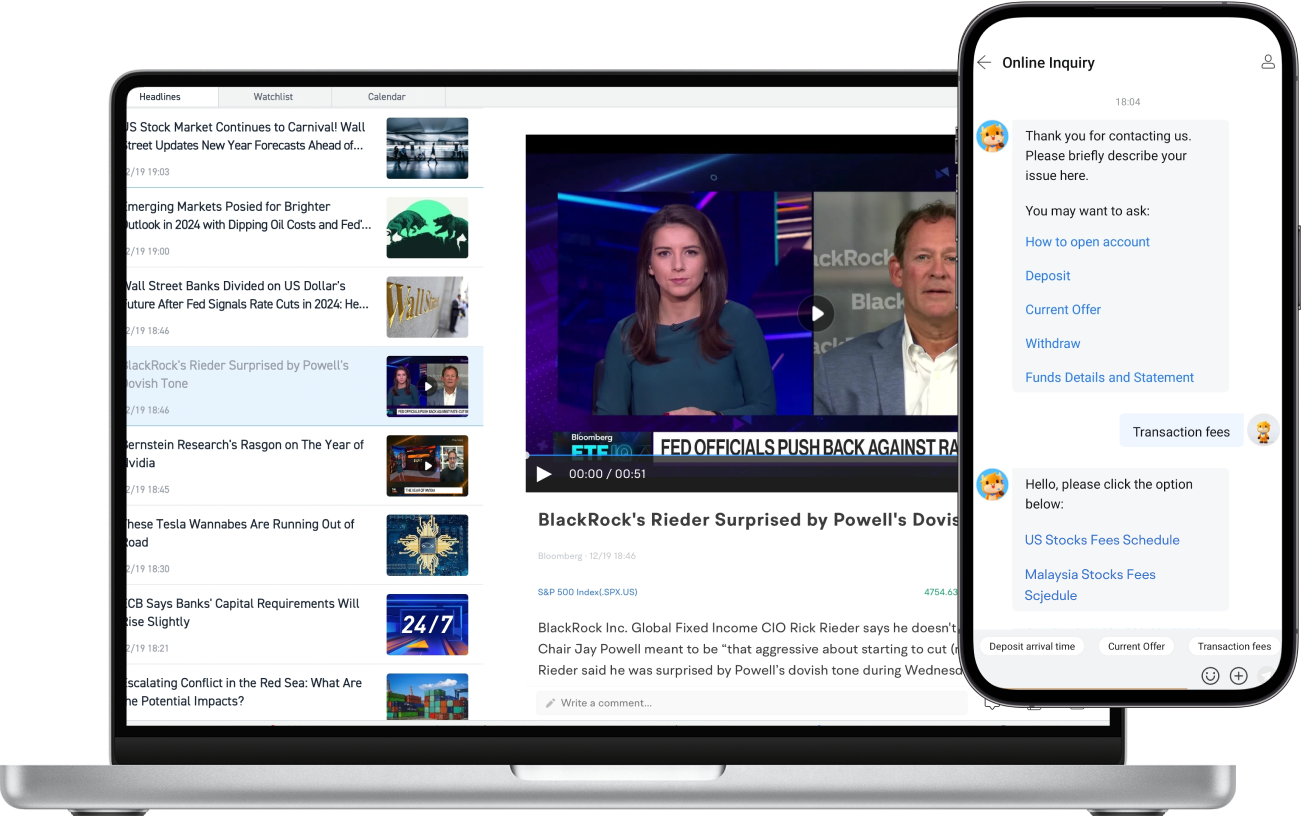
Task: Tap the bot avatar beside 'Hello, please click'
Action: [992, 485]
